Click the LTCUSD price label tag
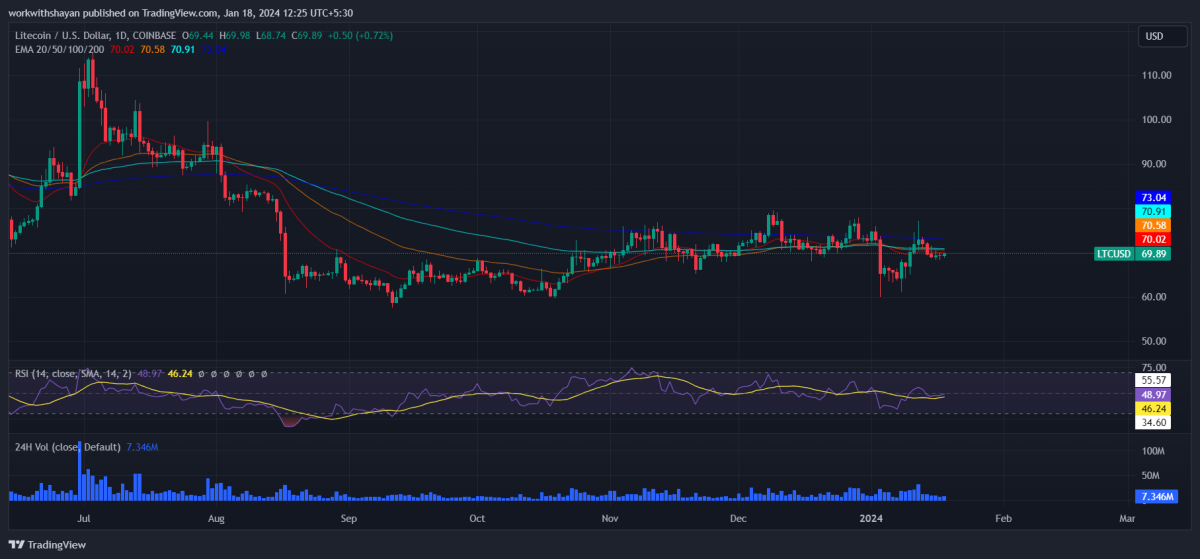This screenshot has height=559, width=1200. point(1114,254)
